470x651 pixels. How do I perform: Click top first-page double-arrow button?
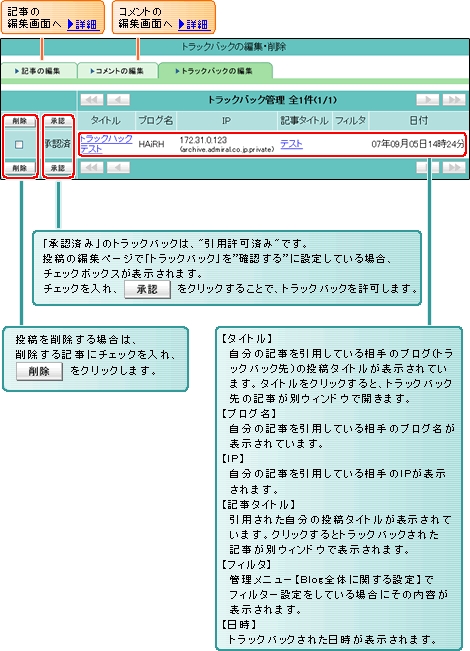tap(92, 100)
